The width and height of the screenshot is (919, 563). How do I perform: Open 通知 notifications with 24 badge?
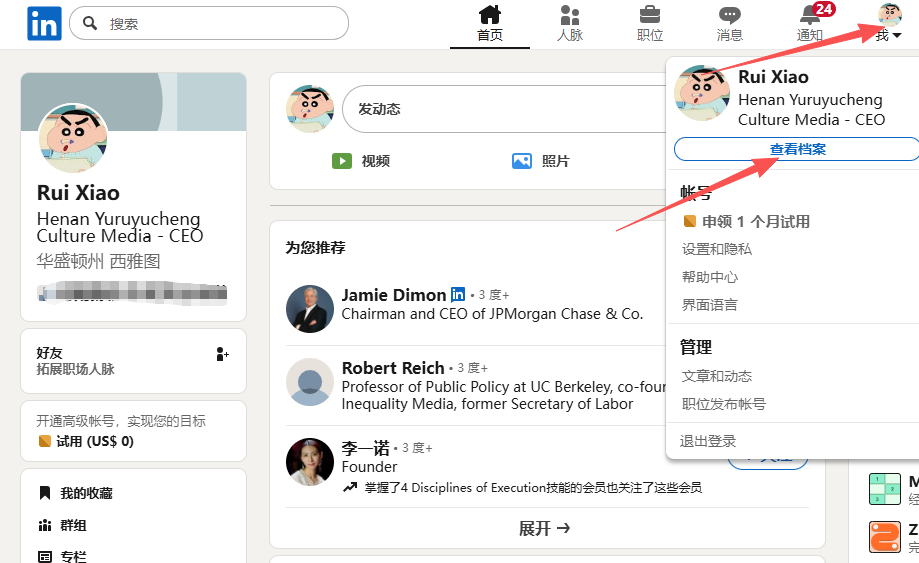[812, 22]
